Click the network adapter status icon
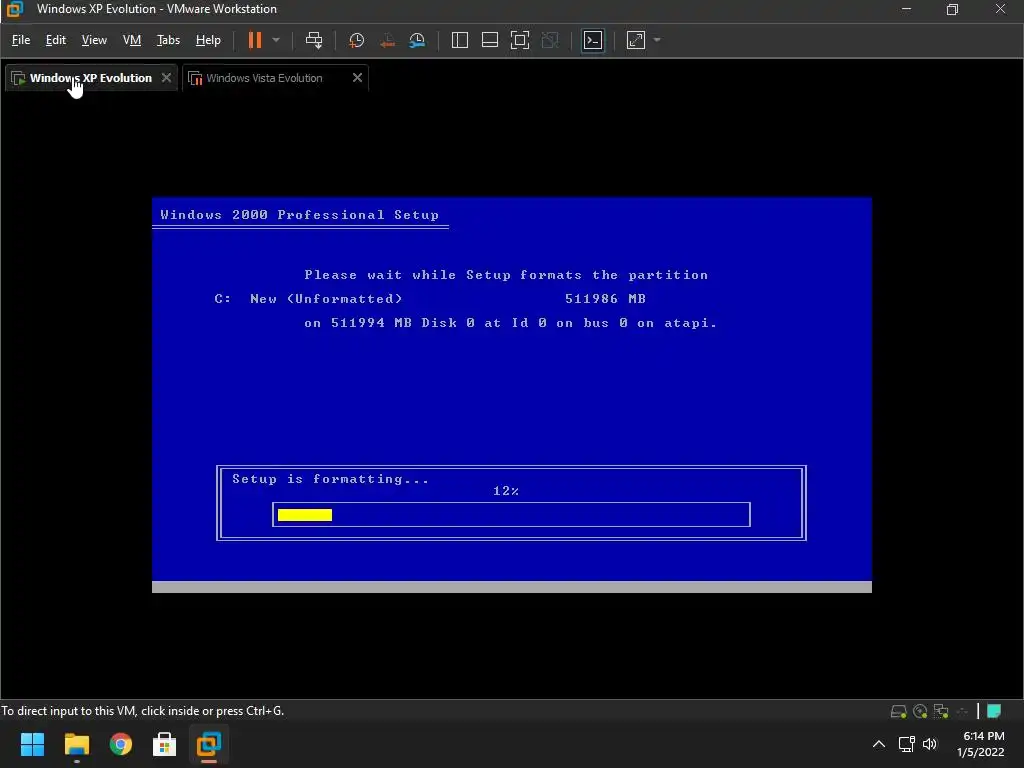 tap(941, 711)
